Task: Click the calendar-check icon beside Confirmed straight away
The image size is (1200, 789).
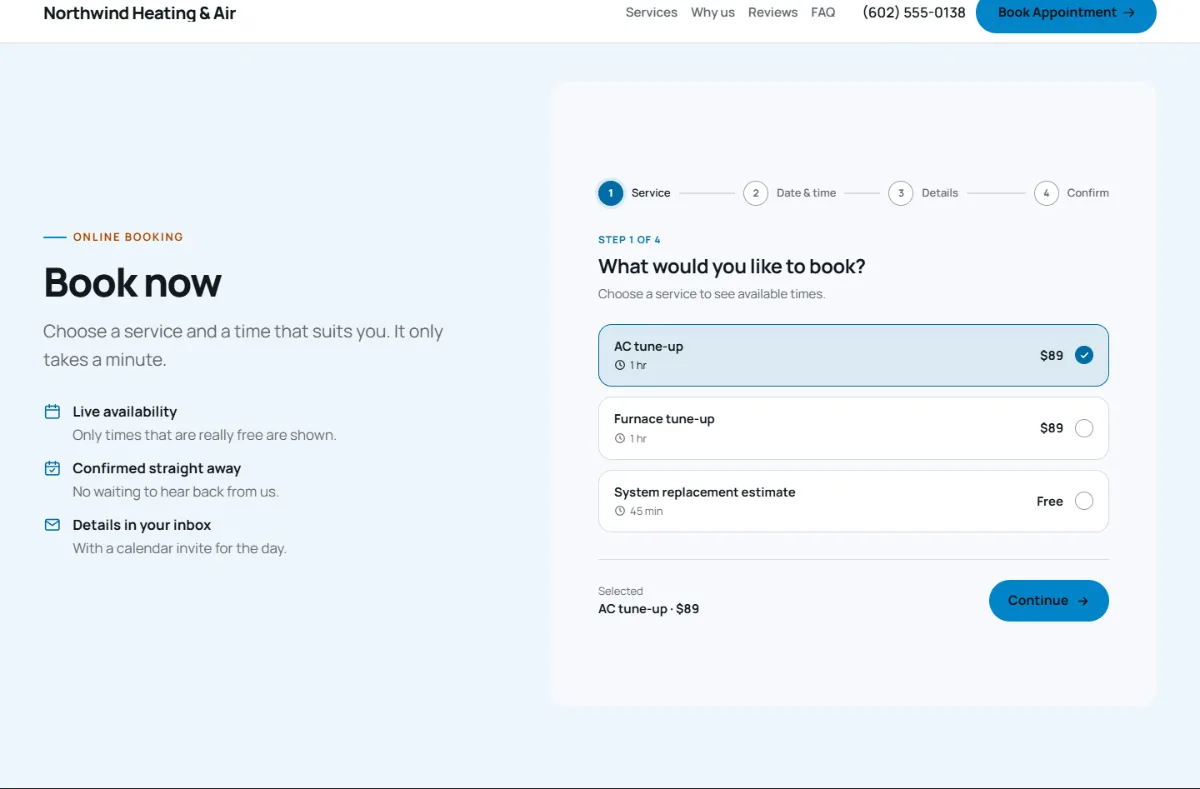Action: (52, 468)
